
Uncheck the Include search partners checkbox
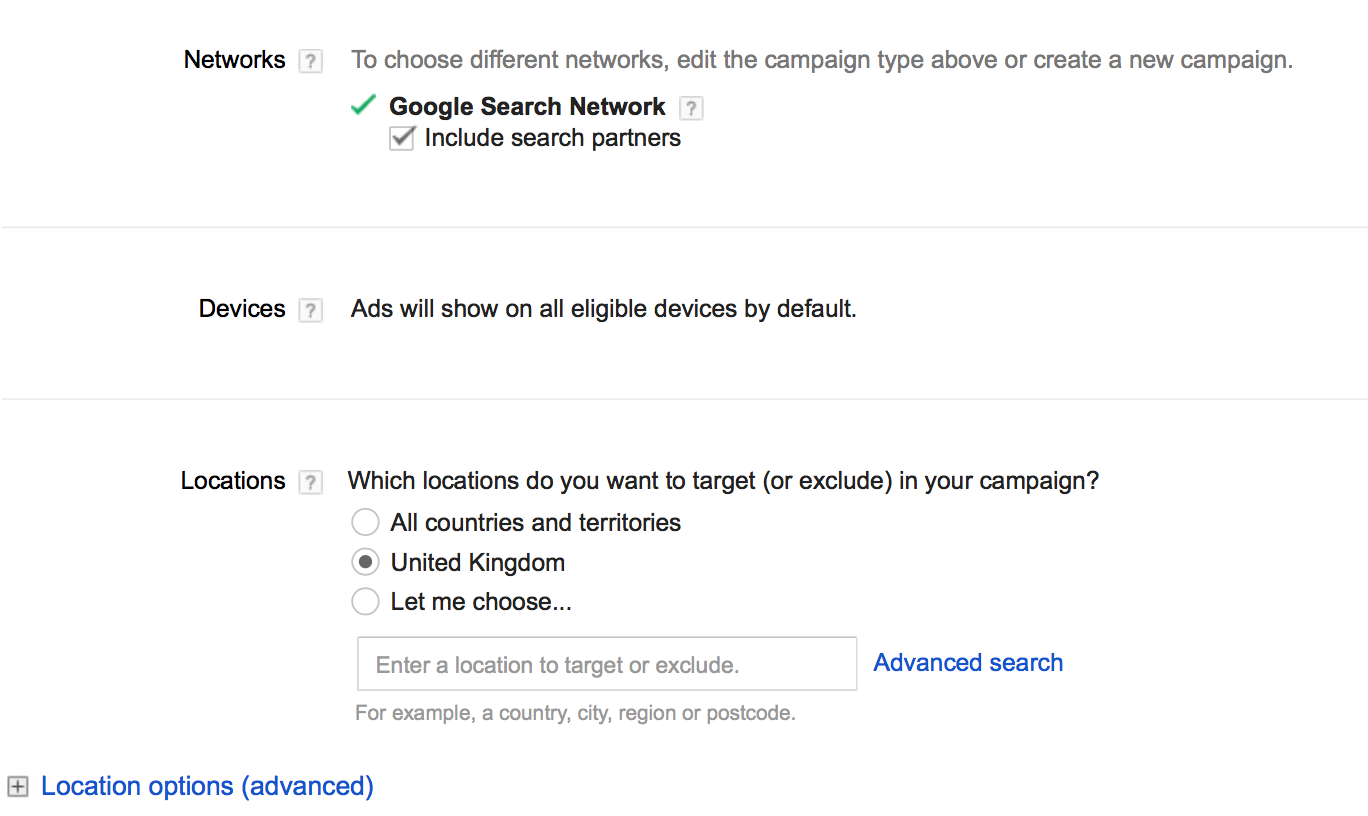(402, 138)
